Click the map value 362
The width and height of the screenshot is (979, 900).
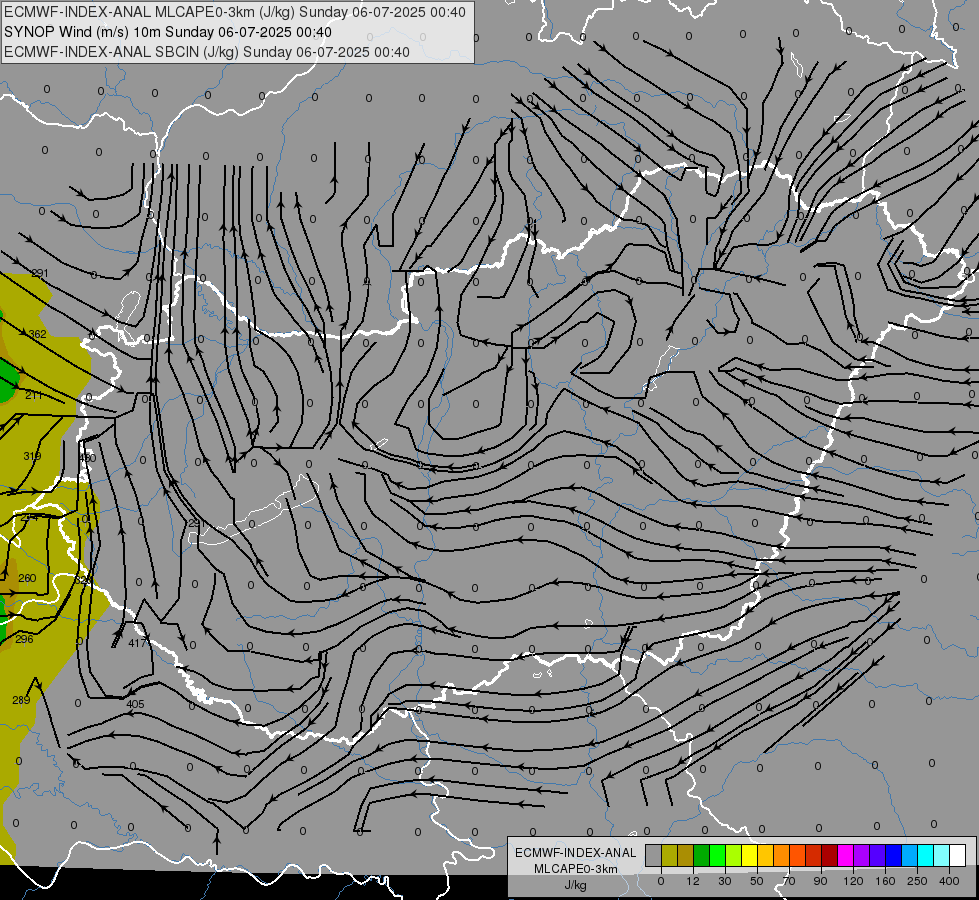(37, 334)
